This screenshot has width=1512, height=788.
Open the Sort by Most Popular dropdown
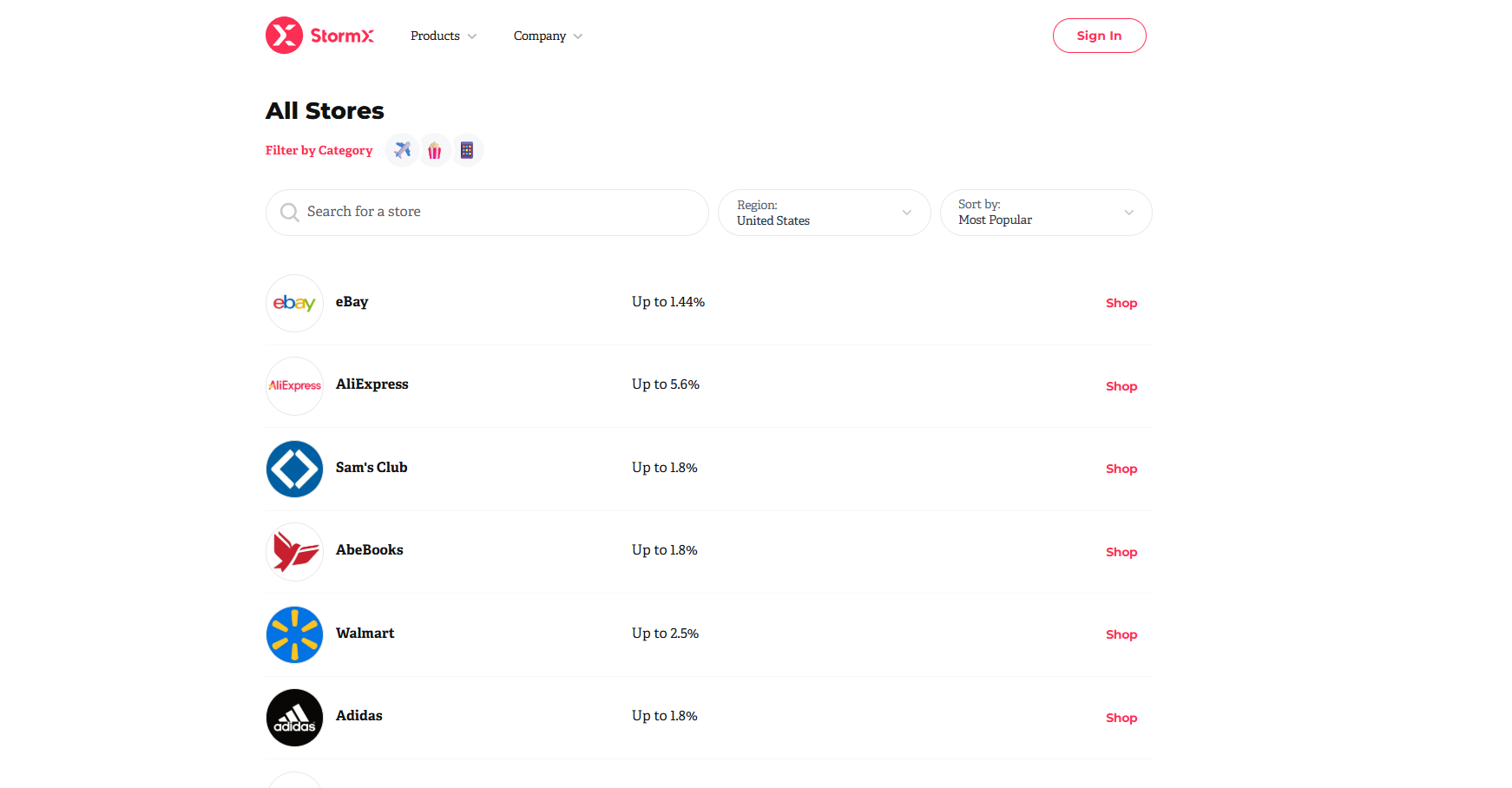(1045, 213)
